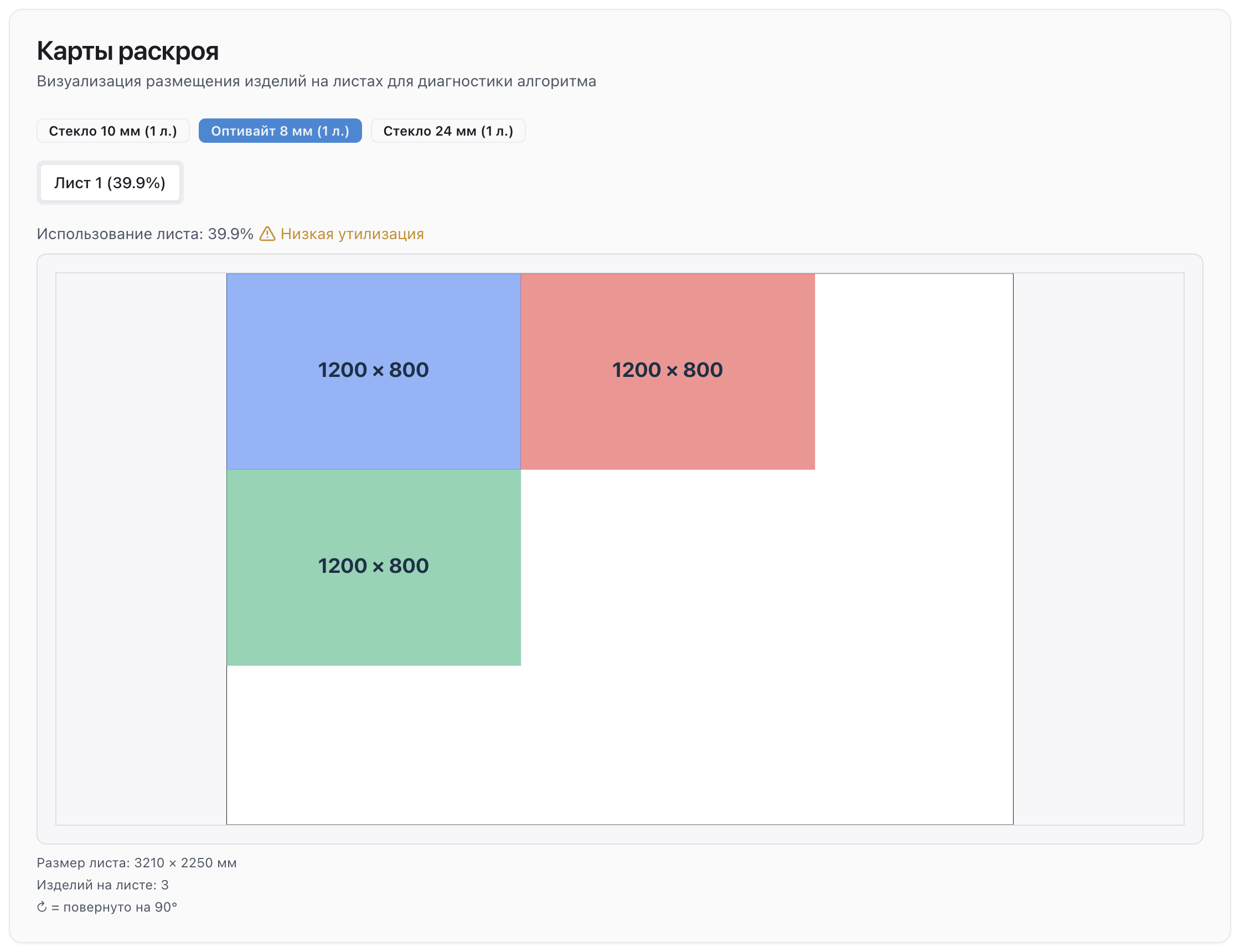This screenshot has height=952, width=1240.
Task: Click the rotation legend icon
Action: click(42, 907)
